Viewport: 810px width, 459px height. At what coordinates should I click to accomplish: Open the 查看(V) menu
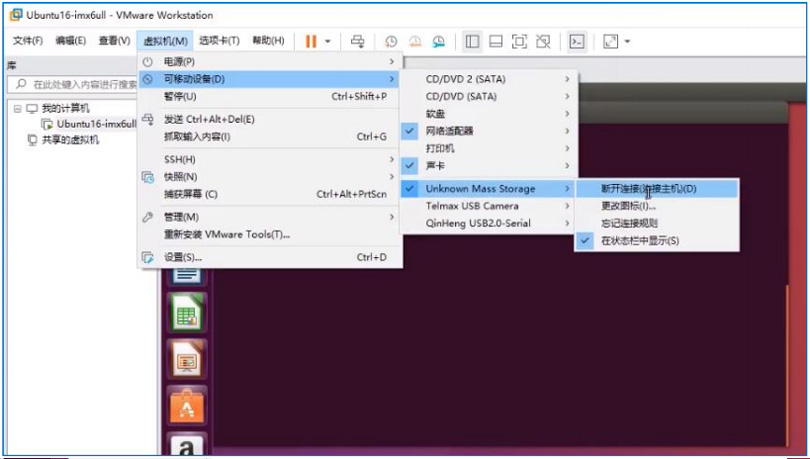(114, 41)
